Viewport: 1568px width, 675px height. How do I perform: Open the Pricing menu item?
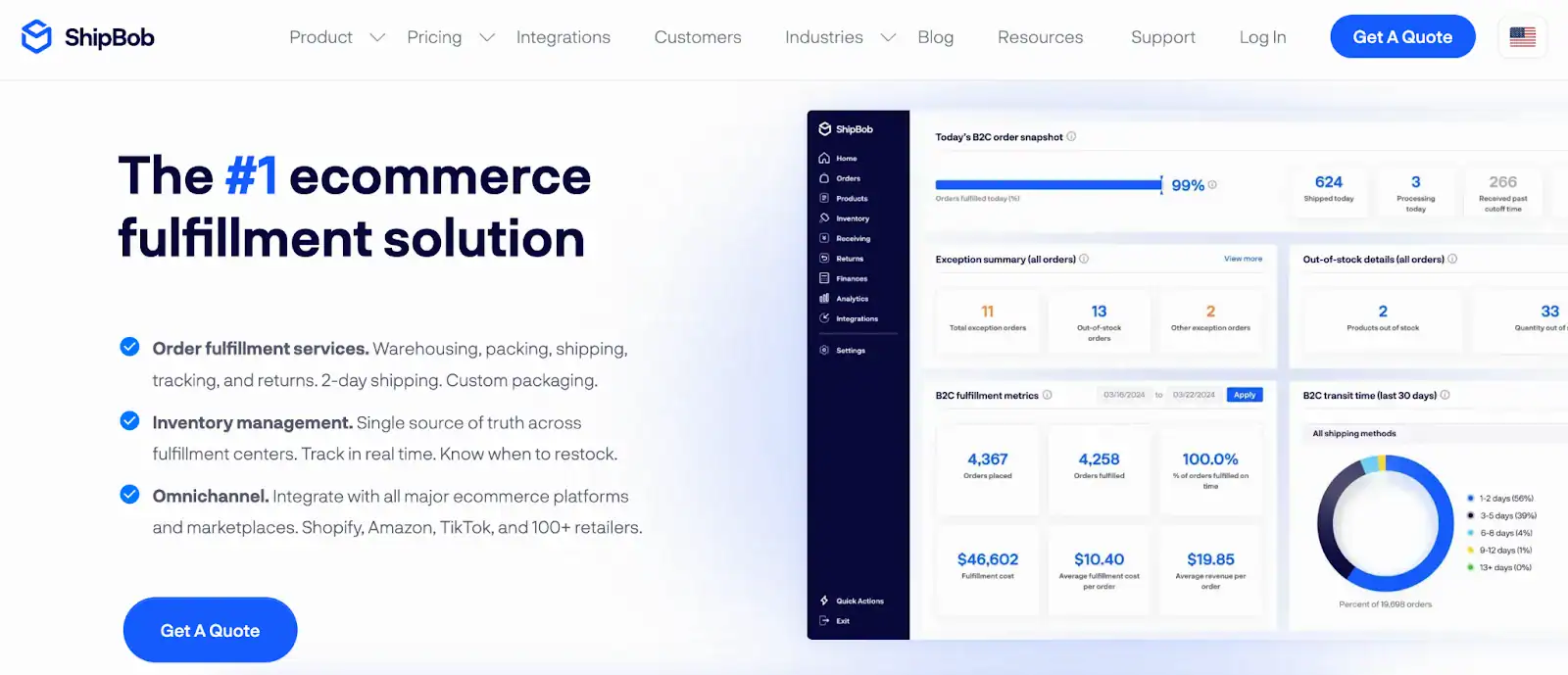coord(434,37)
